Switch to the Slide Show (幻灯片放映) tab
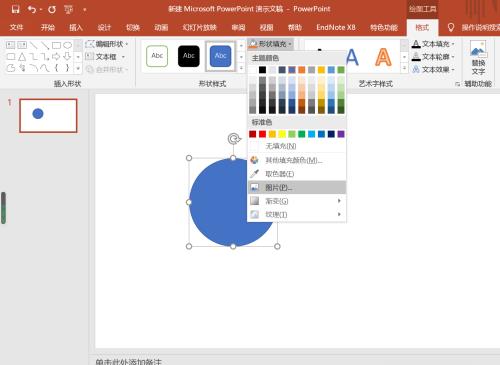 199,27
